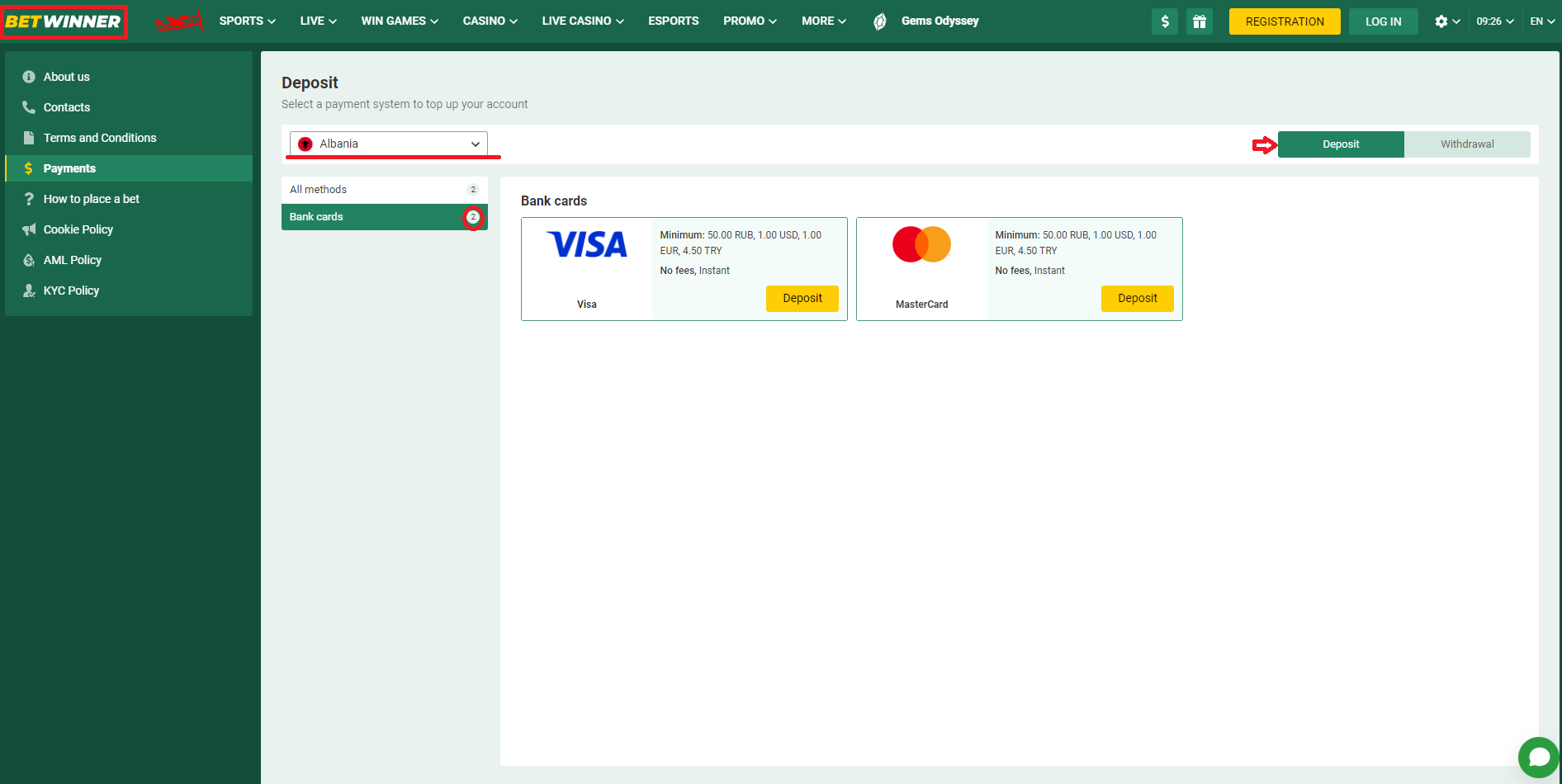This screenshot has width=1562, height=784.
Task: Click the About us info icon
Action: tap(29, 77)
